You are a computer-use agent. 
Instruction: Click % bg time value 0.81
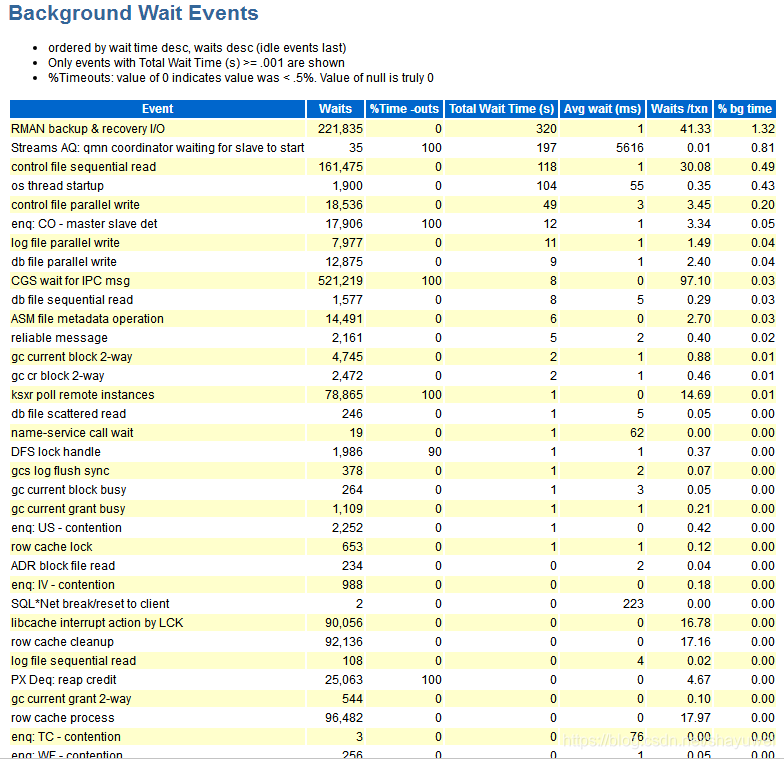[x=763, y=148]
